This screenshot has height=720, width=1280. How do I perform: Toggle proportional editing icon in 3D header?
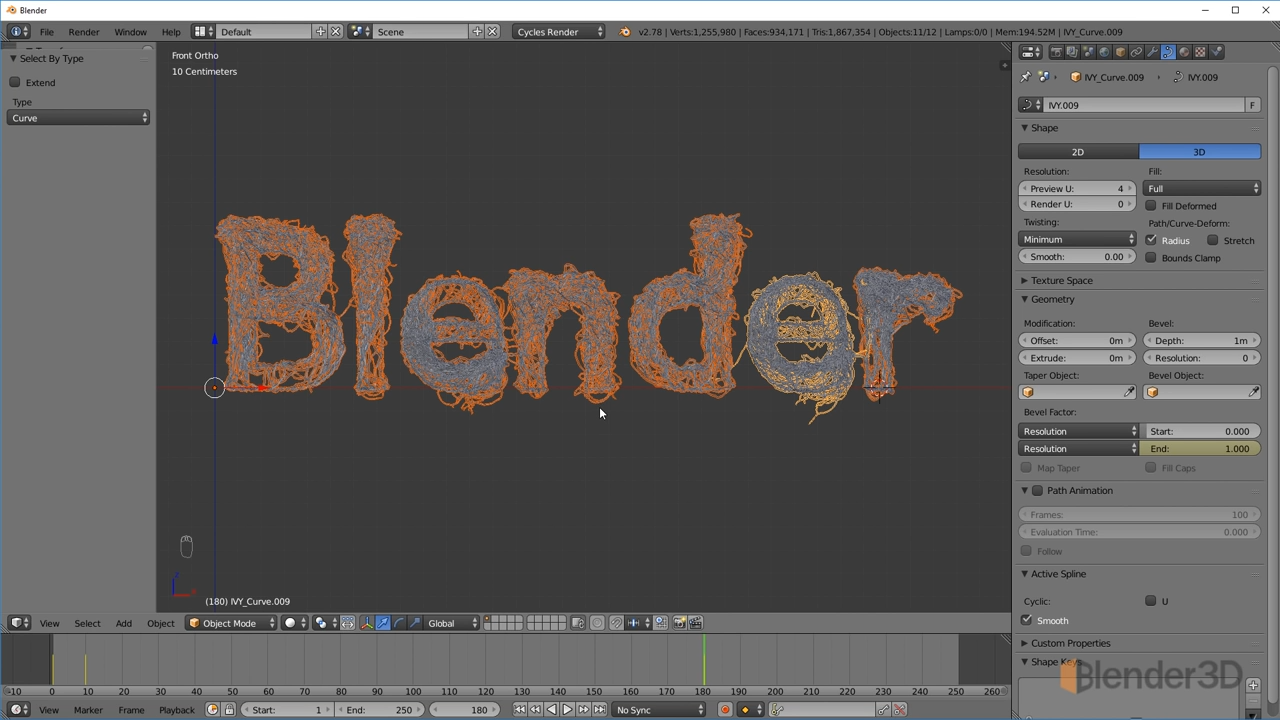tap(596, 623)
